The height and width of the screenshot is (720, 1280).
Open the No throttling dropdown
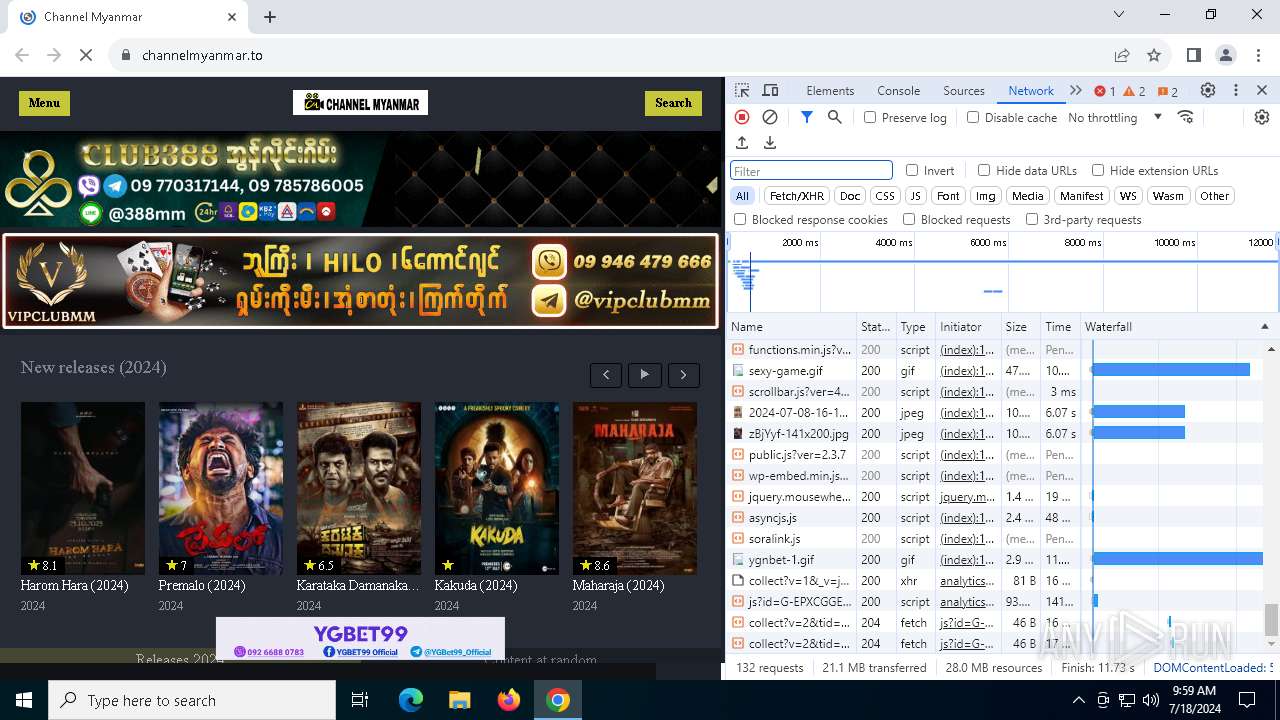(x=1115, y=117)
